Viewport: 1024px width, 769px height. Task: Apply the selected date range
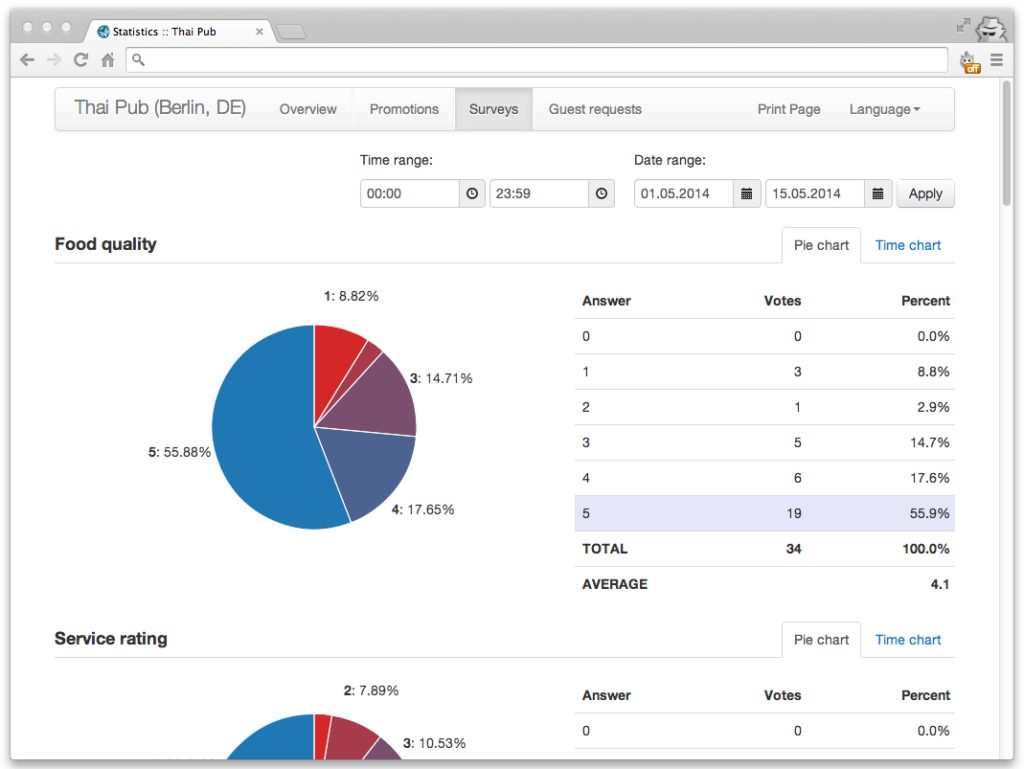(925, 193)
